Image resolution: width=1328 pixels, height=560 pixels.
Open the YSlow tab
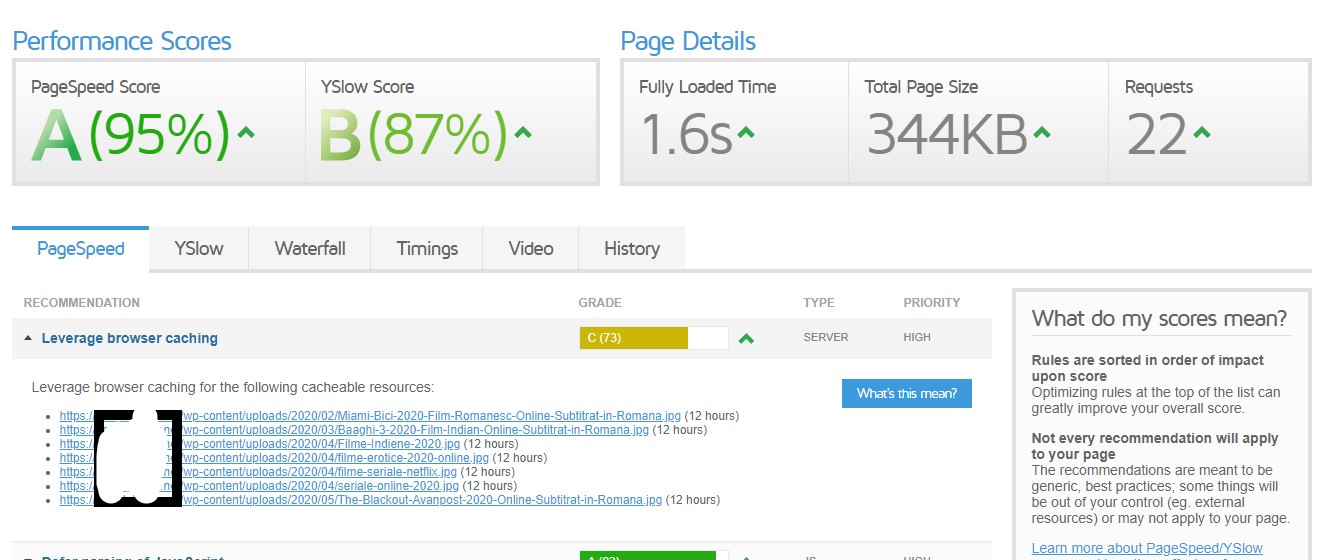[x=199, y=249]
